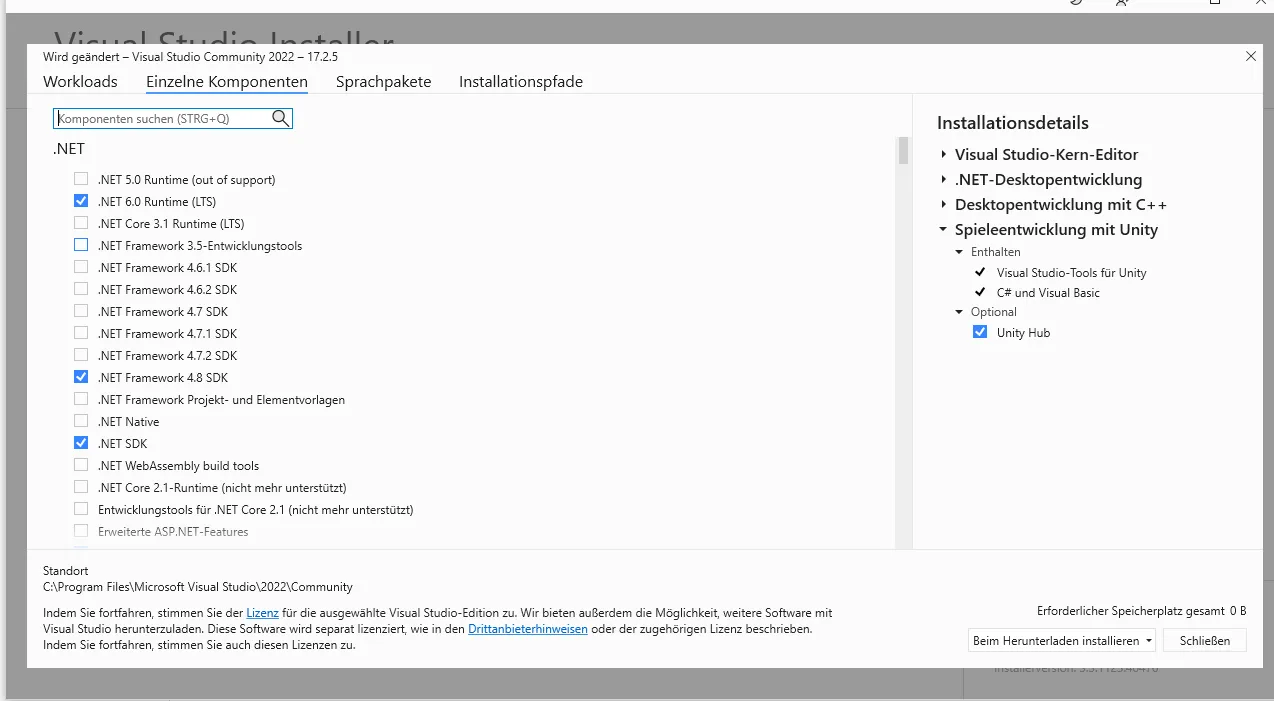
Task: Open the Sprachpakete tab
Action: point(384,82)
